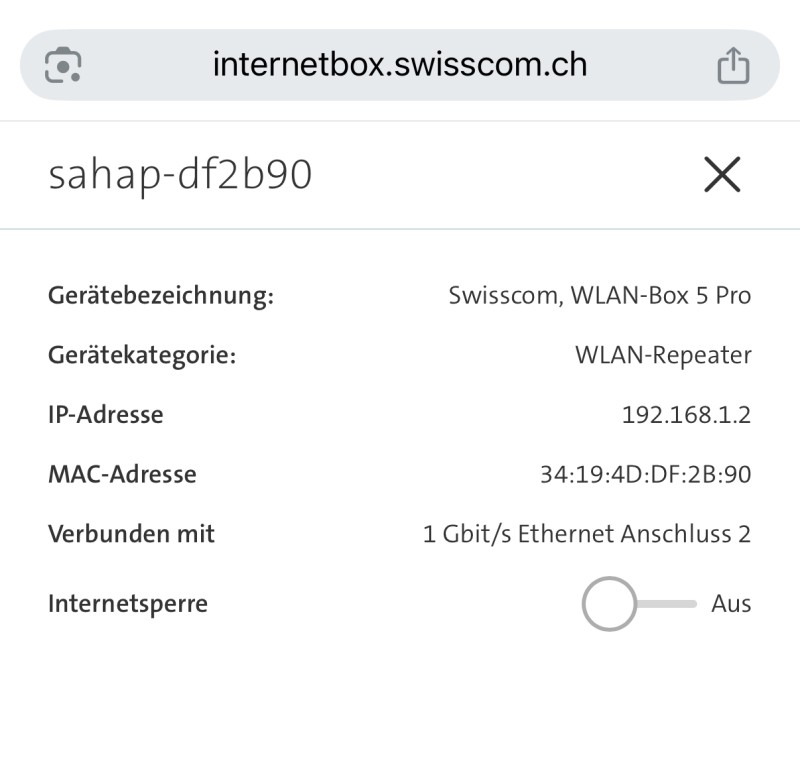Close the sahap-df2b90 device details panel
The width and height of the screenshot is (800, 767).
(722, 175)
